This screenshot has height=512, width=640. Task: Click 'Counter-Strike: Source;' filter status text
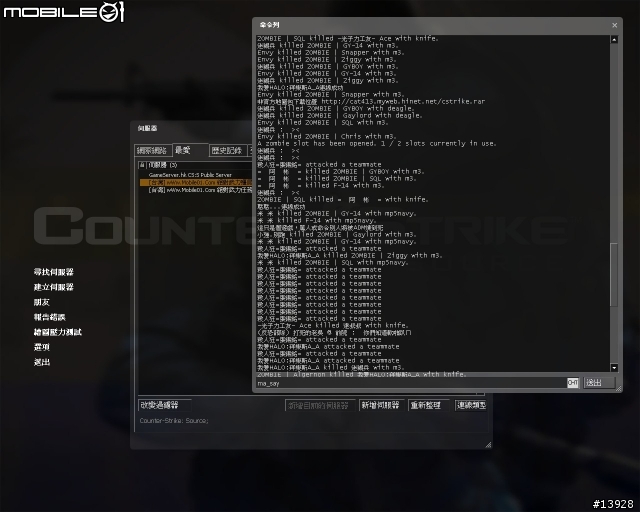point(174,421)
